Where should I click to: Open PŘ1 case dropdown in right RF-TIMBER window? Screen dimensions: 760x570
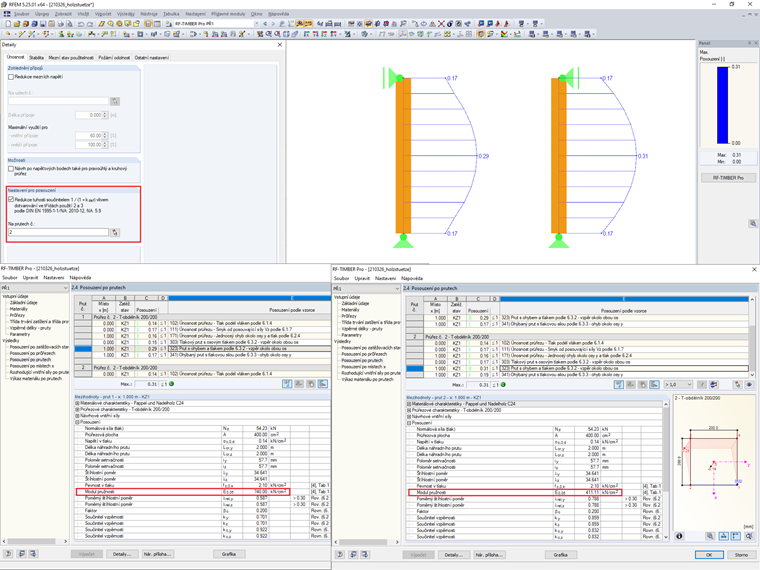point(397,288)
